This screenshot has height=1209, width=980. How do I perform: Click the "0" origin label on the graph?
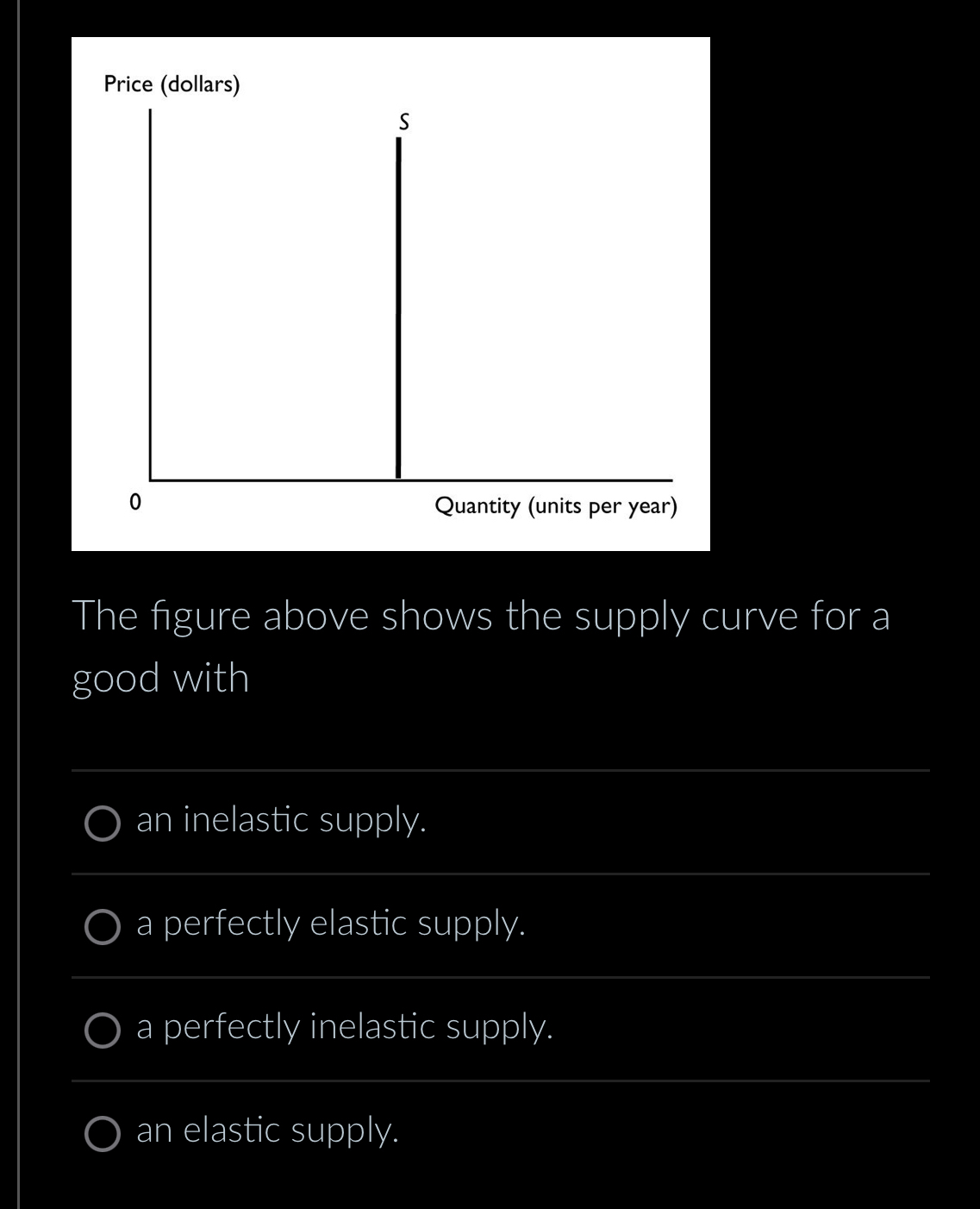pyautogui.click(x=134, y=502)
